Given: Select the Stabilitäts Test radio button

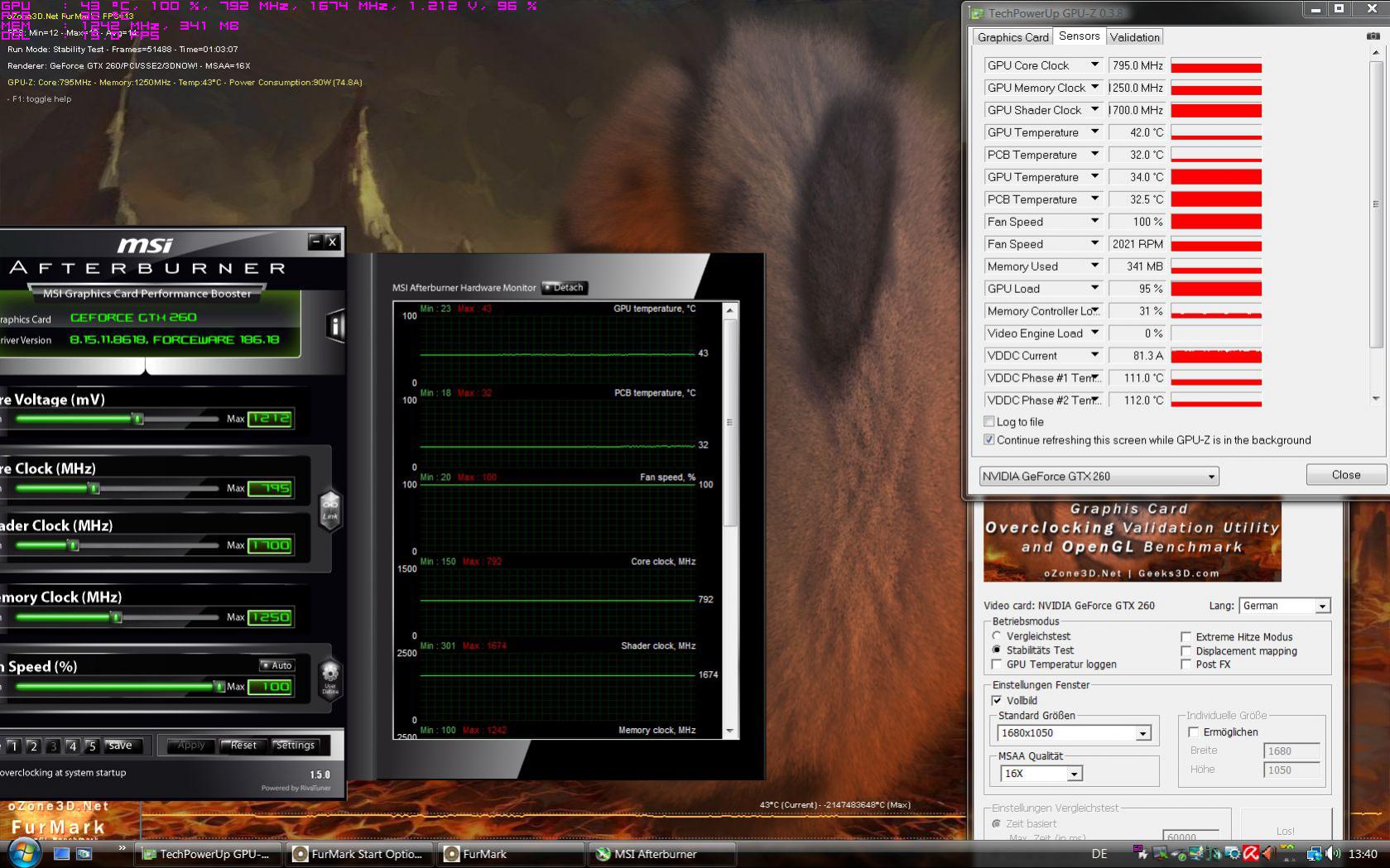Looking at the screenshot, I should [x=997, y=650].
